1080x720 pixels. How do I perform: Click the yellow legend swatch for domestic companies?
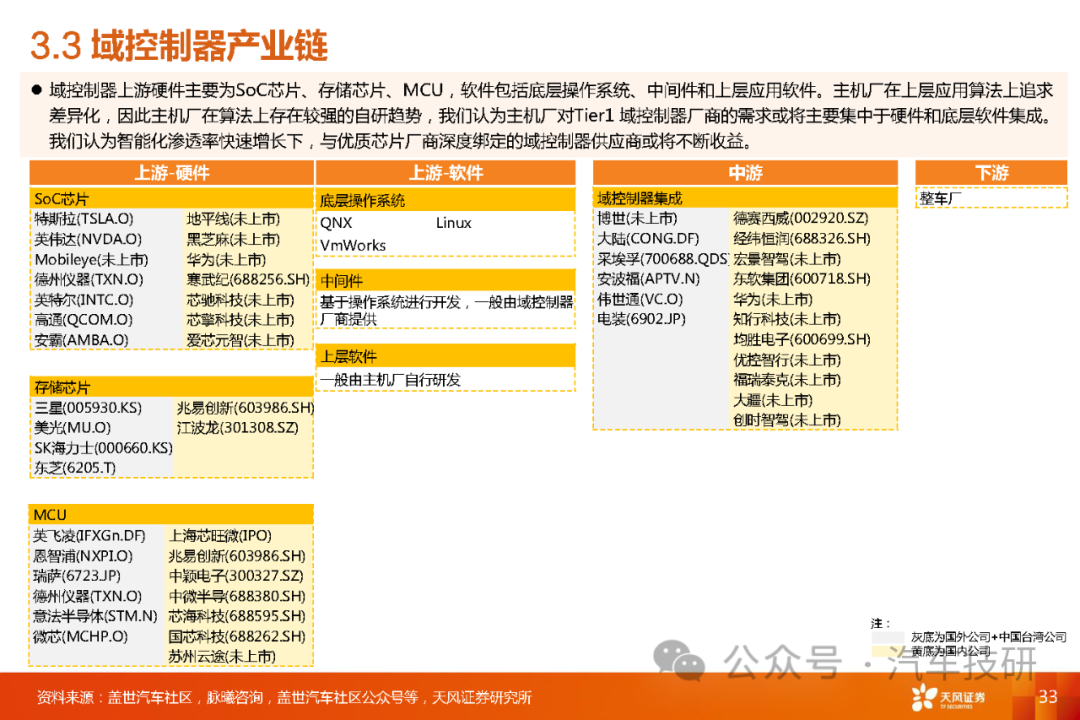(888, 650)
